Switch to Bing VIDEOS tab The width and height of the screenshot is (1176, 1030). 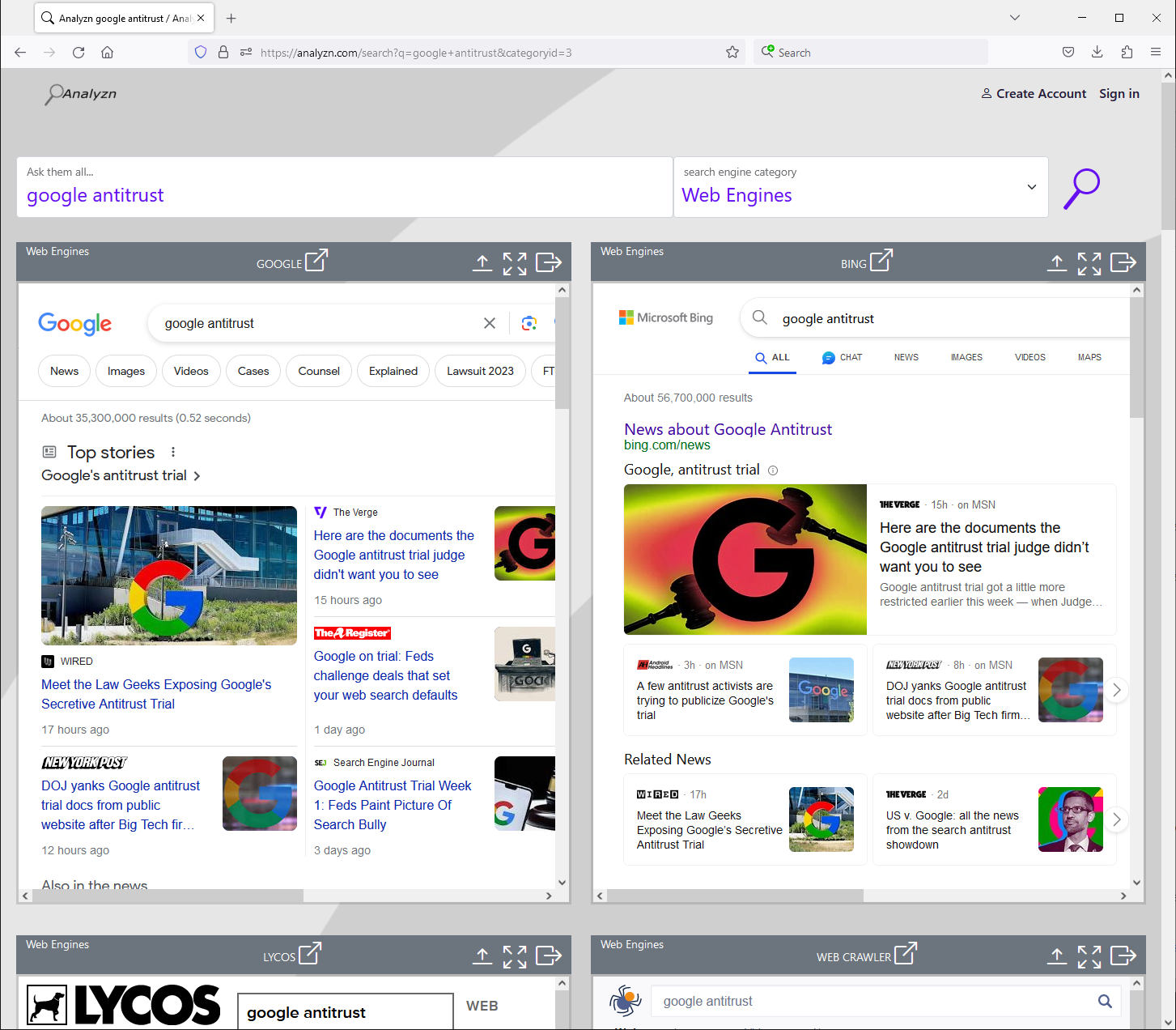pyautogui.click(x=1030, y=357)
